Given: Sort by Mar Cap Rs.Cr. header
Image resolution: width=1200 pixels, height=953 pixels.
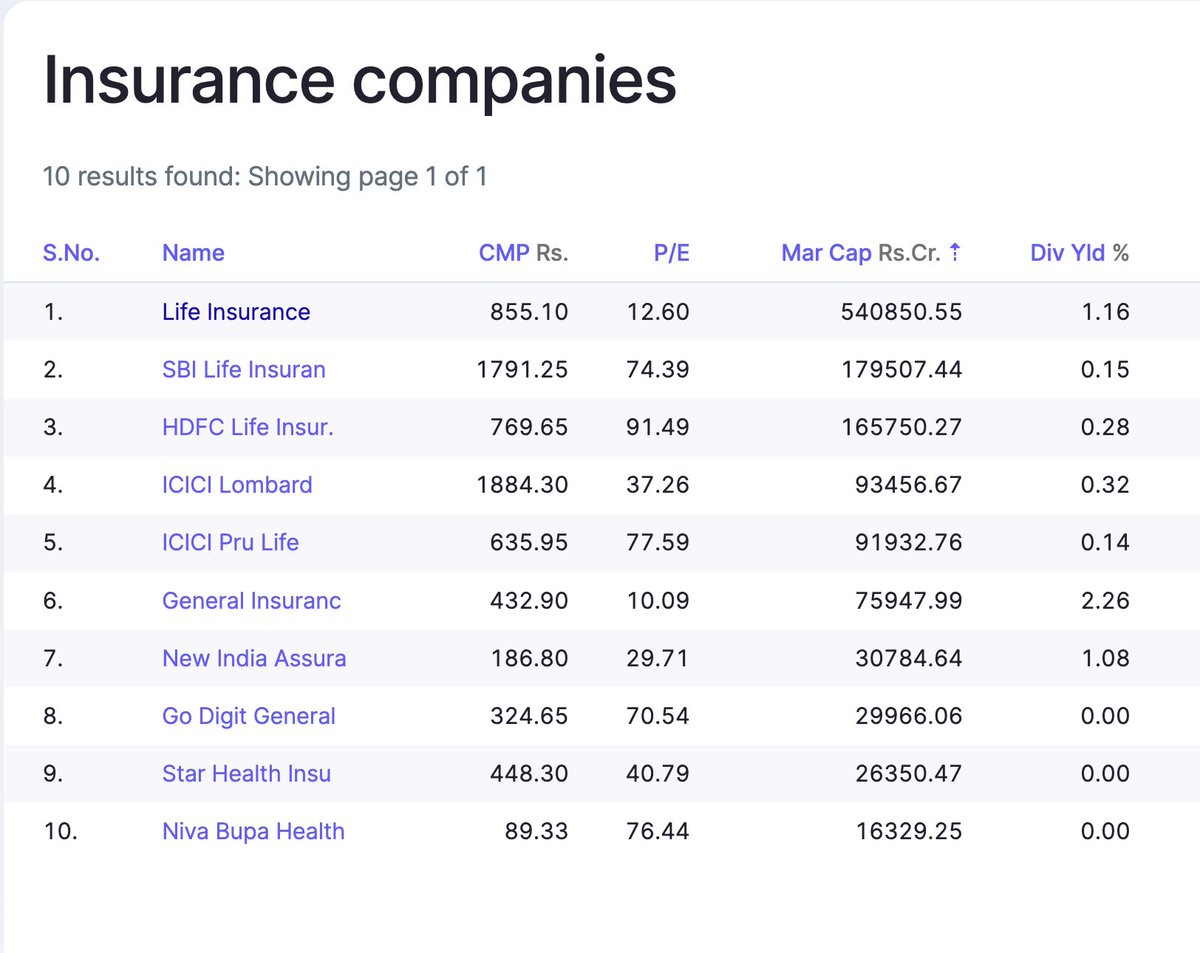Looking at the screenshot, I should (861, 253).
